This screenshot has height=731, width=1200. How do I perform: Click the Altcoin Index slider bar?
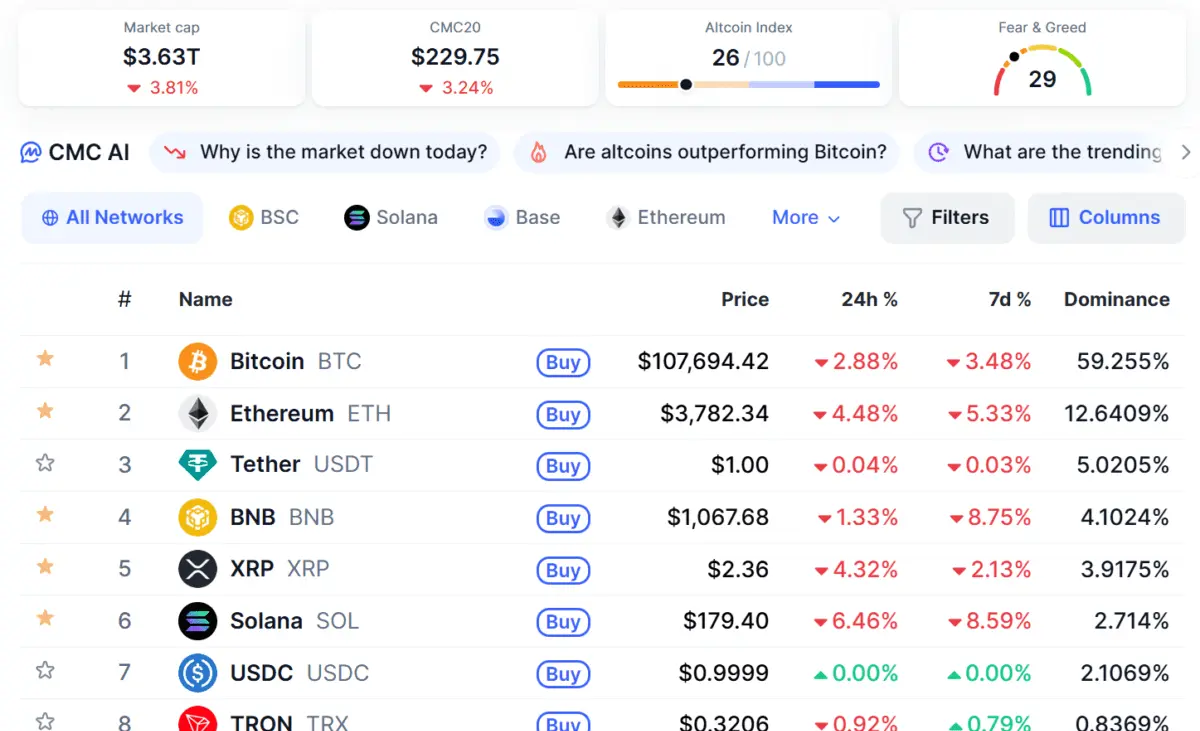tap(748, 85)
